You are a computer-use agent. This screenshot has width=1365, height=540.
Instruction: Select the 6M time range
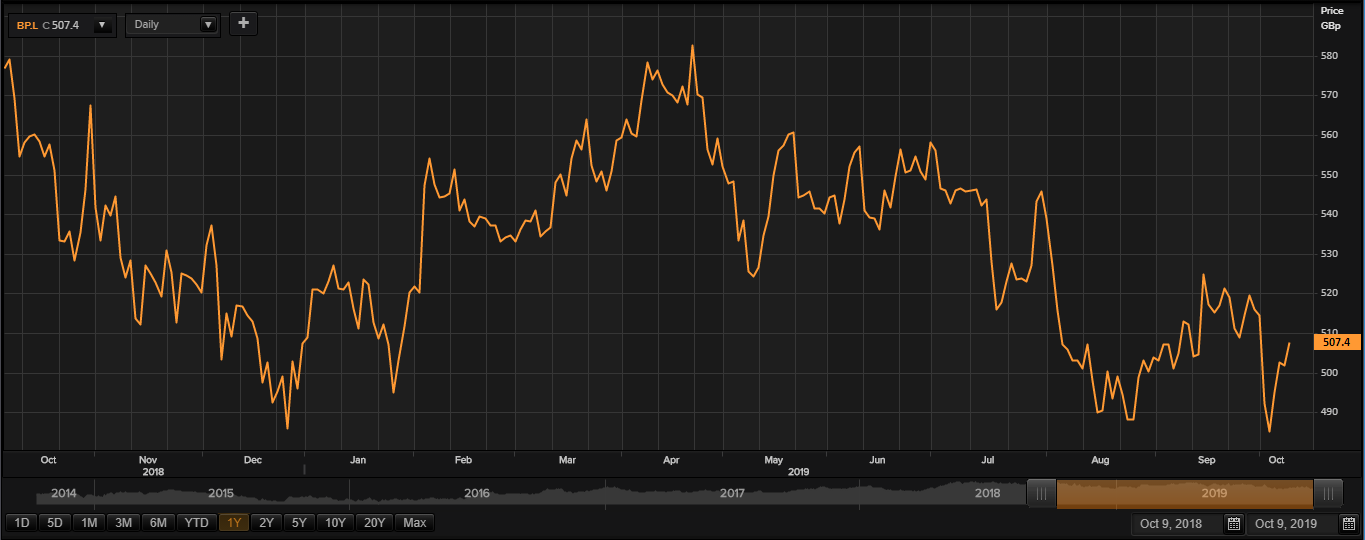click(158, 522)
